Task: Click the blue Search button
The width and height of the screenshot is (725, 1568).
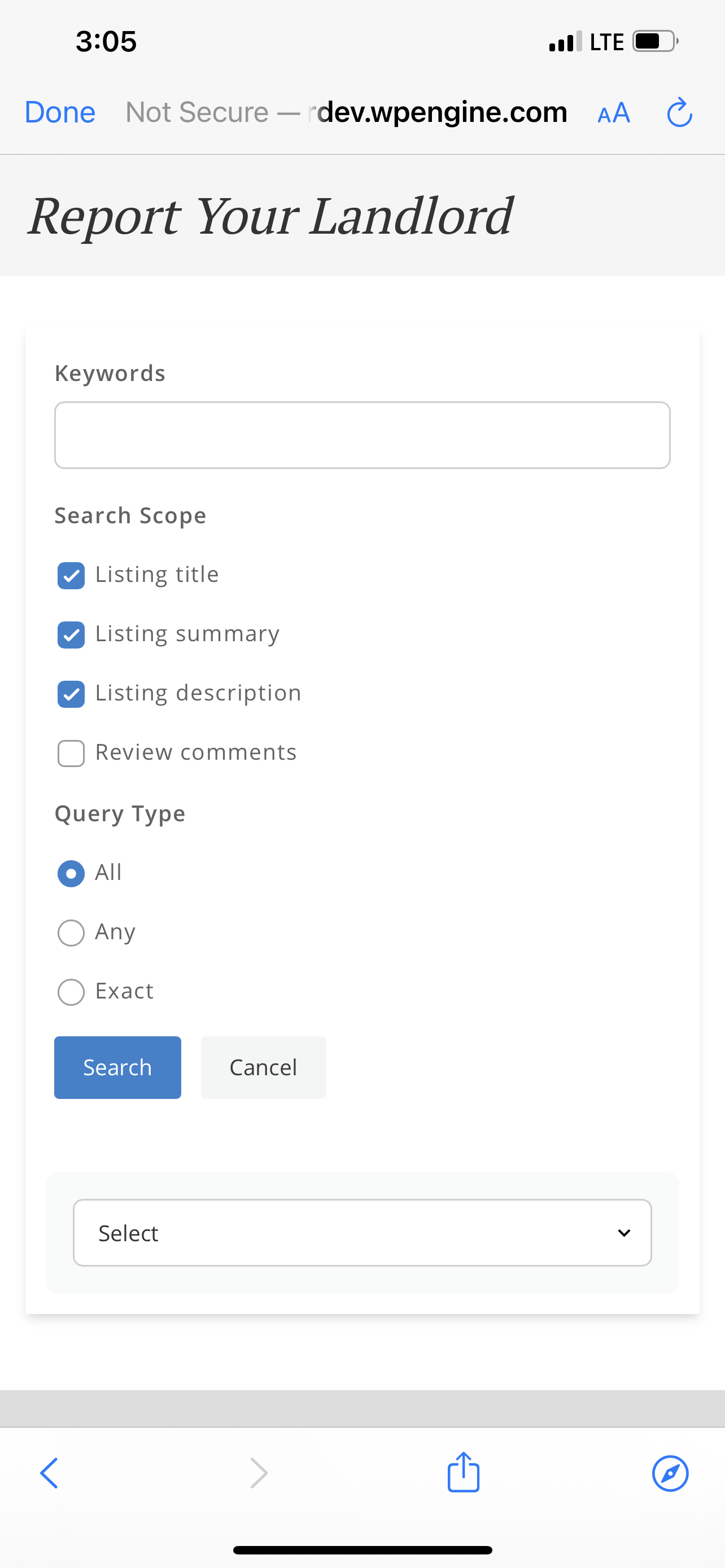Action: tap(117, 1067)
